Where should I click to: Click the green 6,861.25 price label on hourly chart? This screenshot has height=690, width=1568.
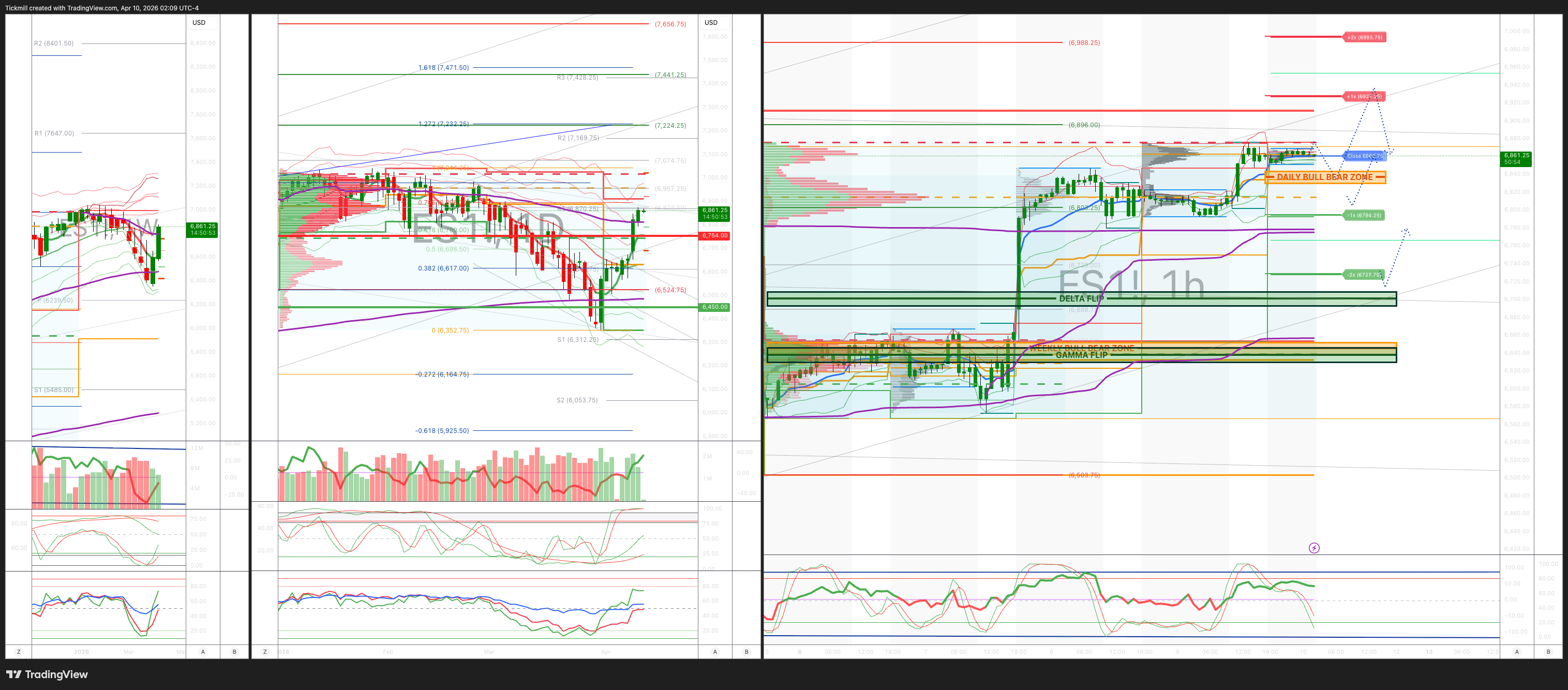[x=1516, y=159]
